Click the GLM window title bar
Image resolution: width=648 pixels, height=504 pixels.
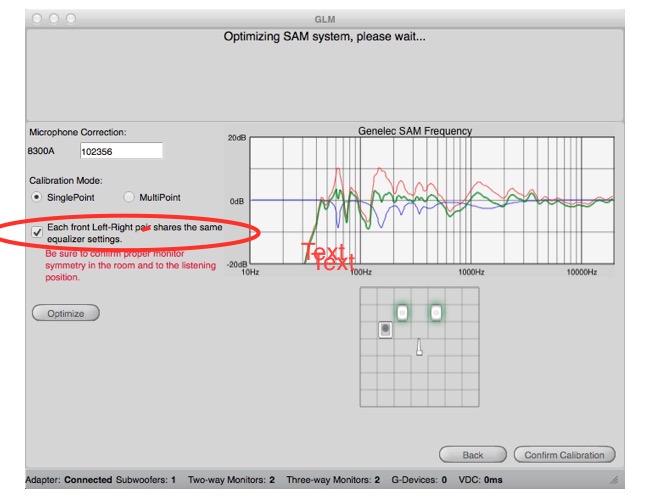(324, 18)
